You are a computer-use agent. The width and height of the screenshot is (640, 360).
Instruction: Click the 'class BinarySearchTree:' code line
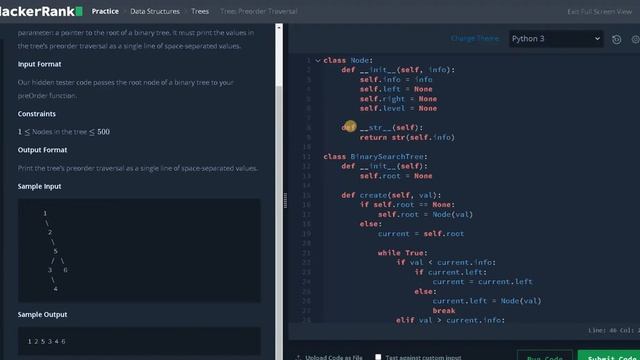pyautogui.click(x=376, y=157)
